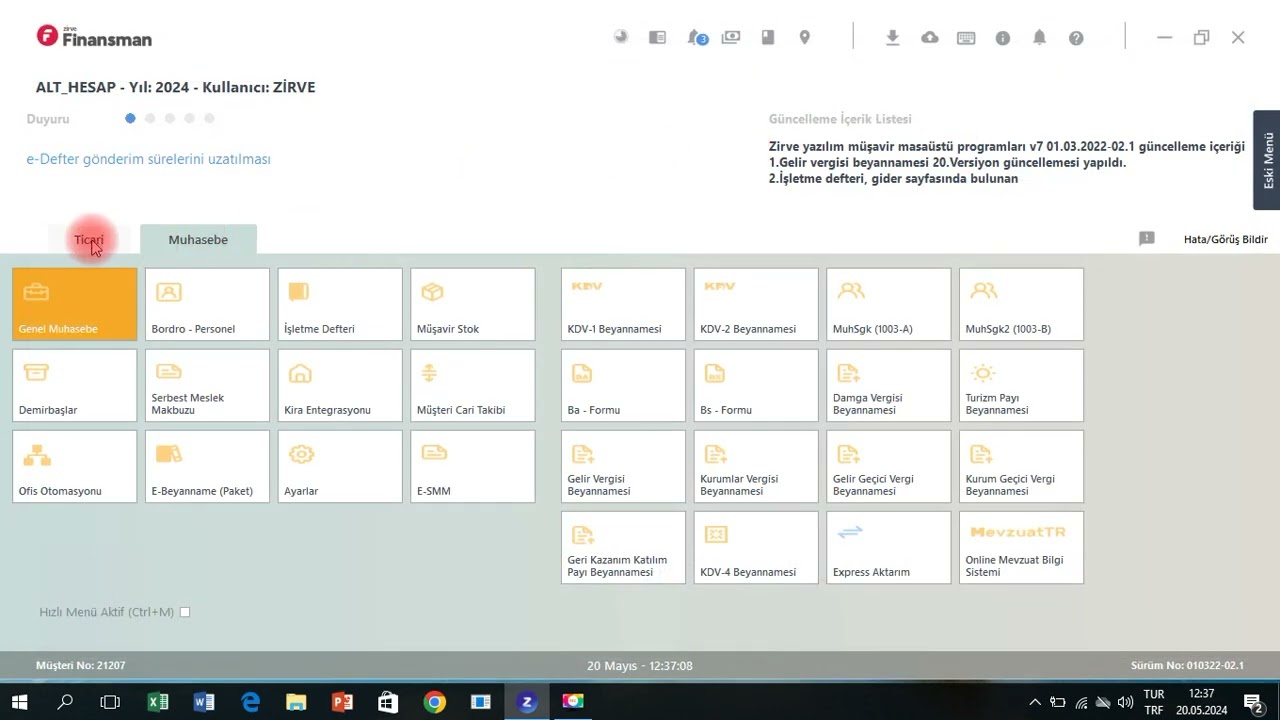Click the money banknote icon in the header

pyautogui.click(x=731, y=37)
